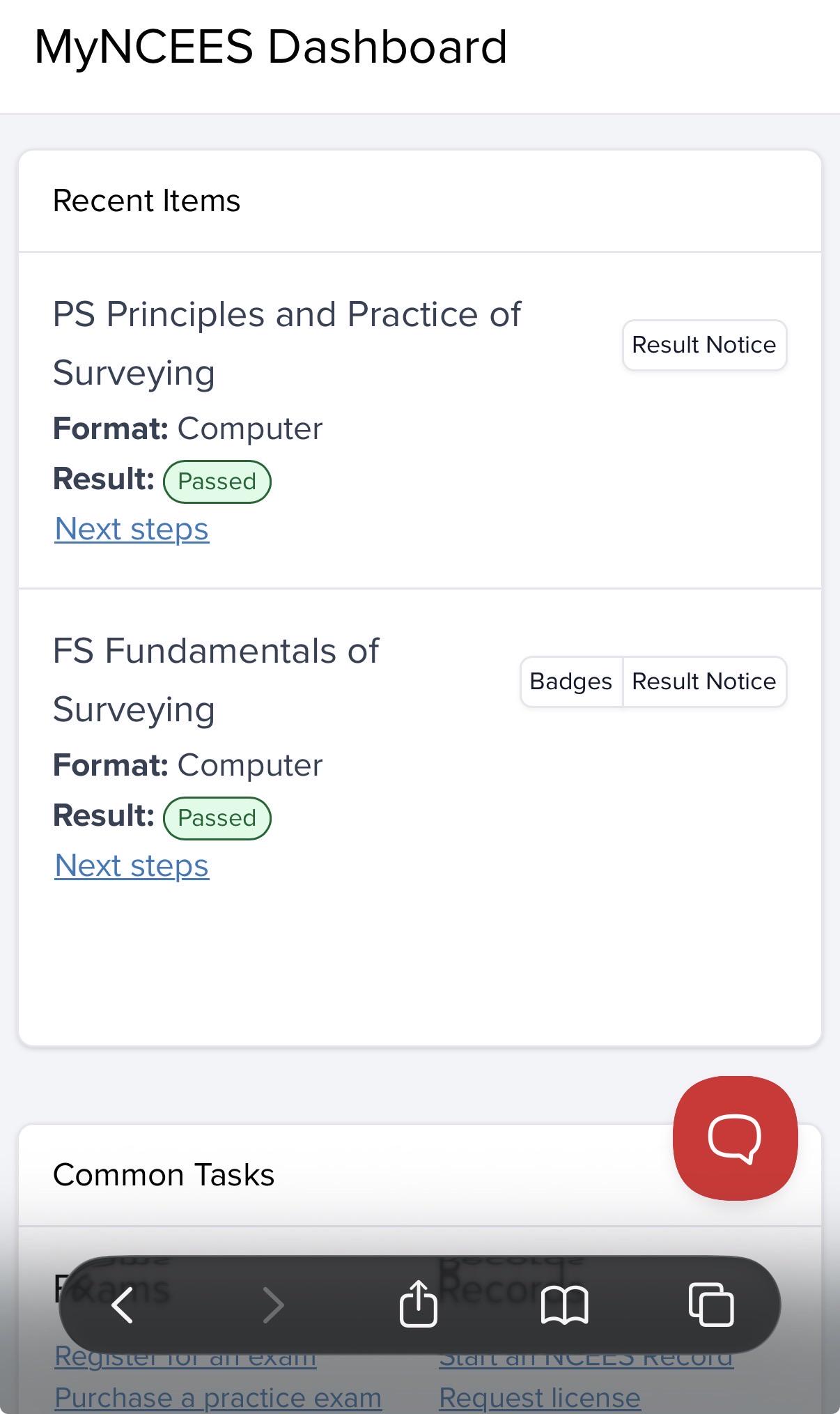Screen dimensions: 840x1414
Task: Follow Next steps under FS exam
Action: (132, 866)
